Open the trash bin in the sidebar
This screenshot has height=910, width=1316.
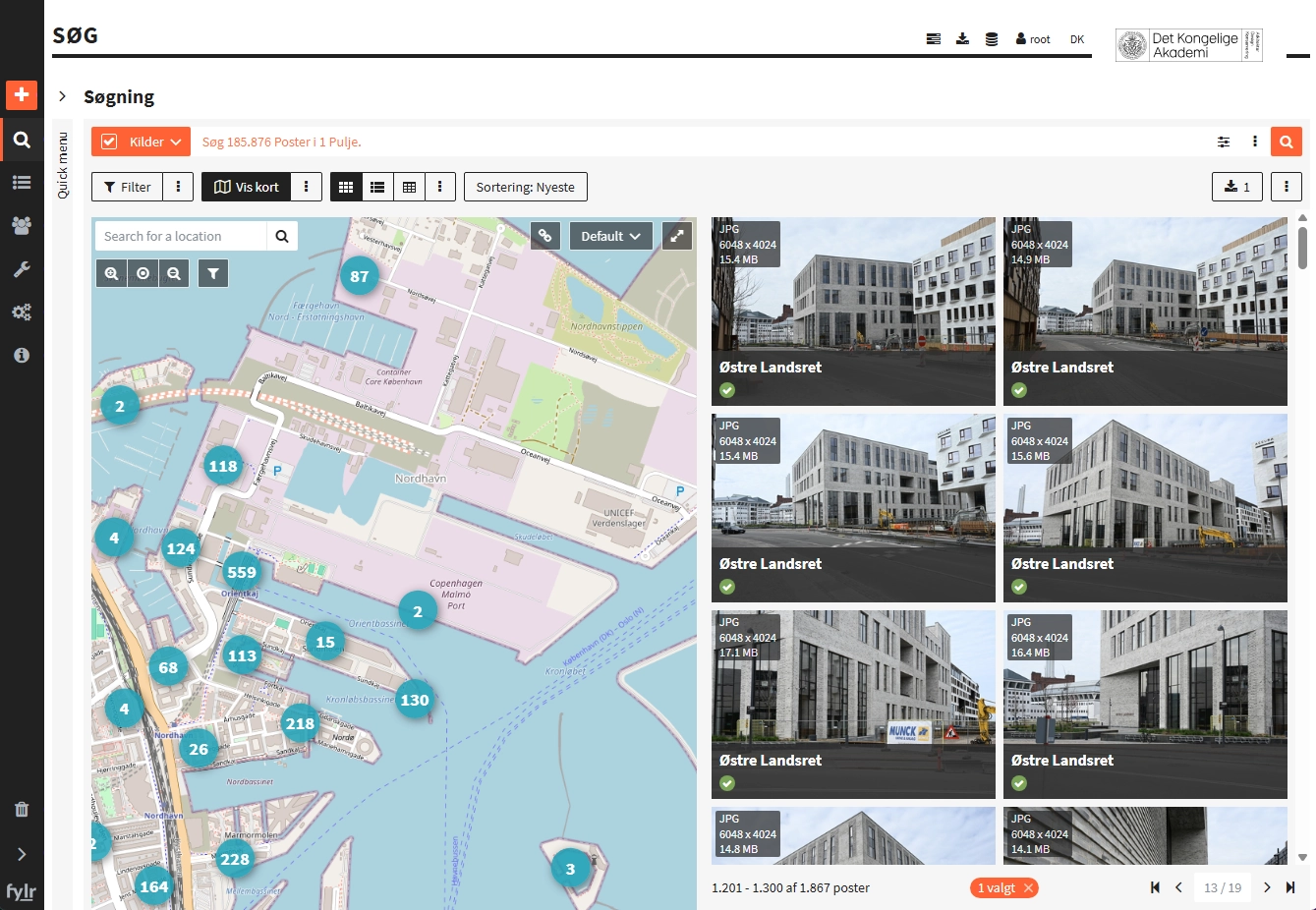click(x=22, y=810)
